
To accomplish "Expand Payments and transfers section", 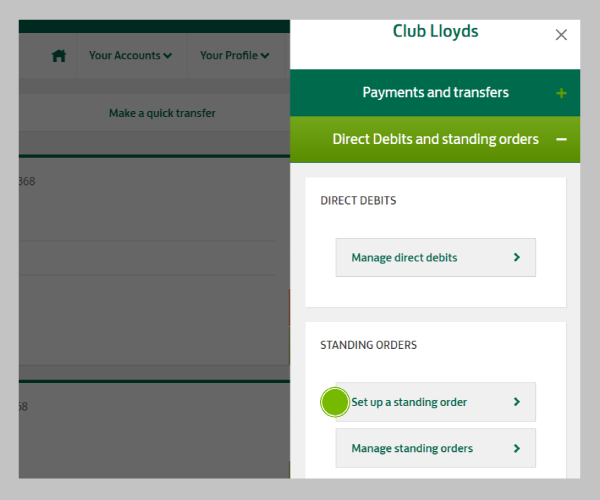I will click(x=435, y=93).
